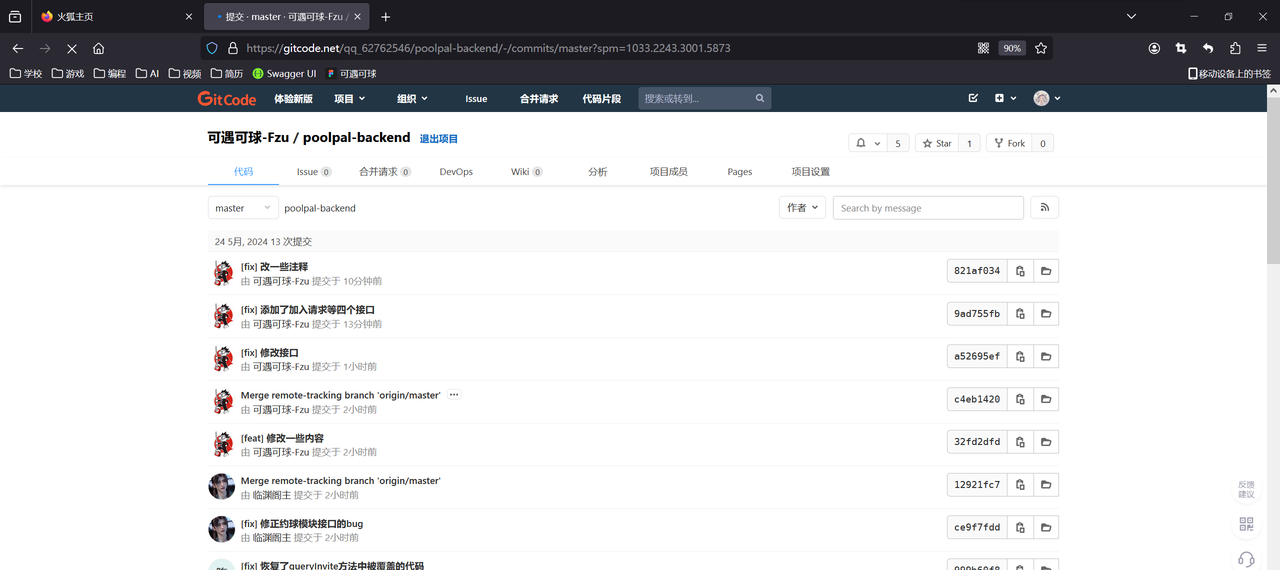Open the 编程 bookmarks folder
The image size is (1280, 570).
(x=110, y=74)
